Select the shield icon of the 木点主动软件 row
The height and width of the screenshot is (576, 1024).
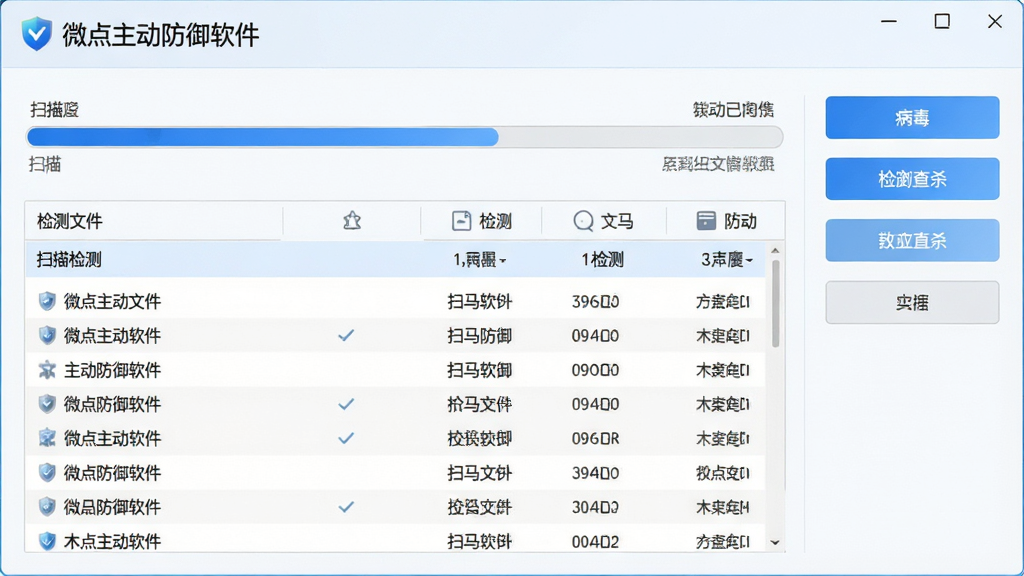[47, 541]
